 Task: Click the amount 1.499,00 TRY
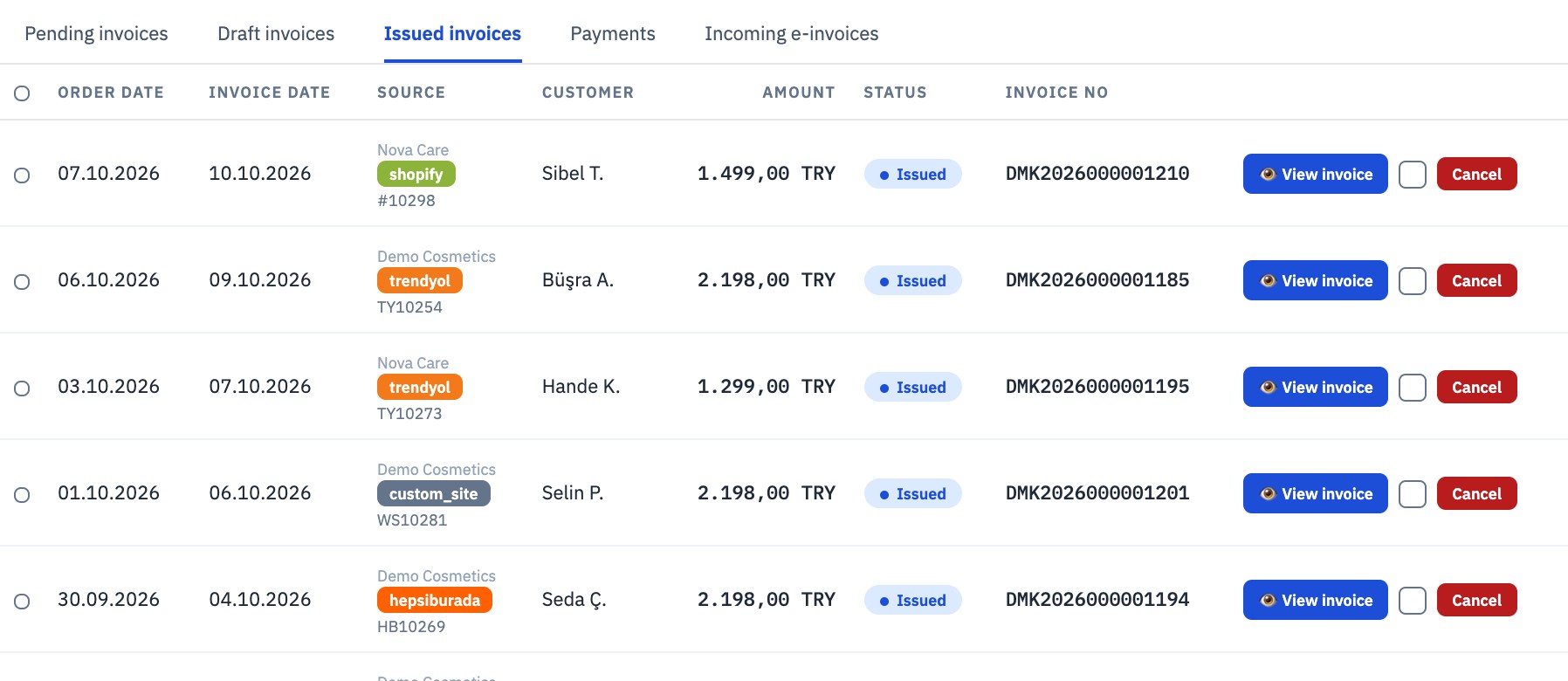click(x=766, y=174)
